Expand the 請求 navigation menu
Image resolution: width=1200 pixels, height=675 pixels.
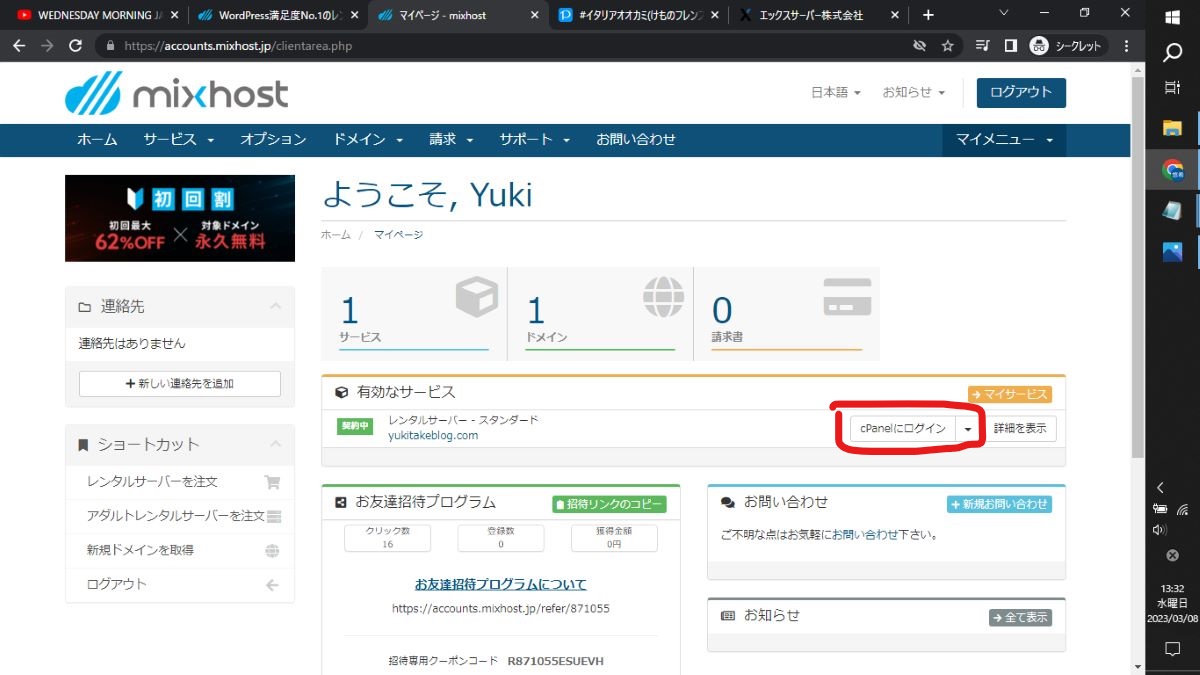pyautogui.click(x=451, y=140)
